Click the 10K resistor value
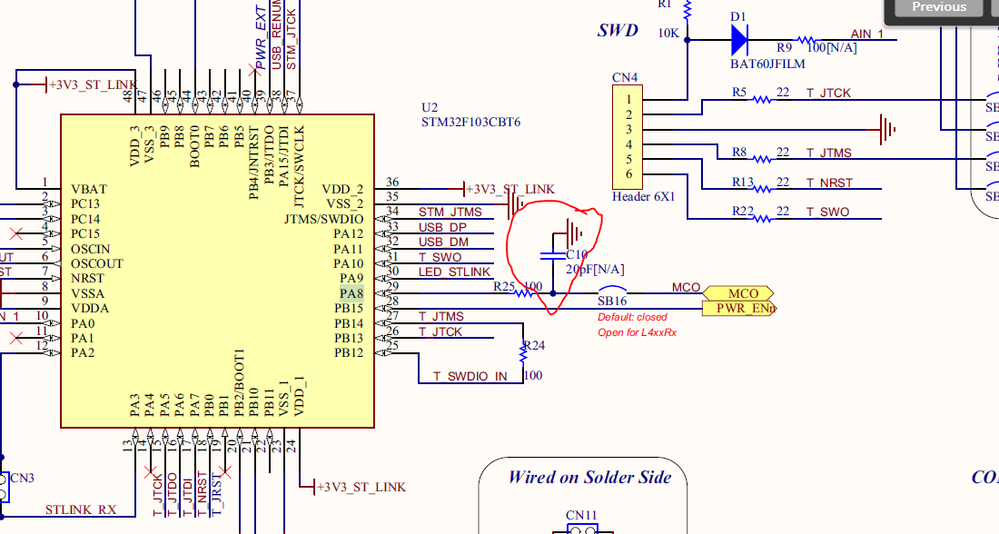The image size is (999, 534). coord(668,33)
